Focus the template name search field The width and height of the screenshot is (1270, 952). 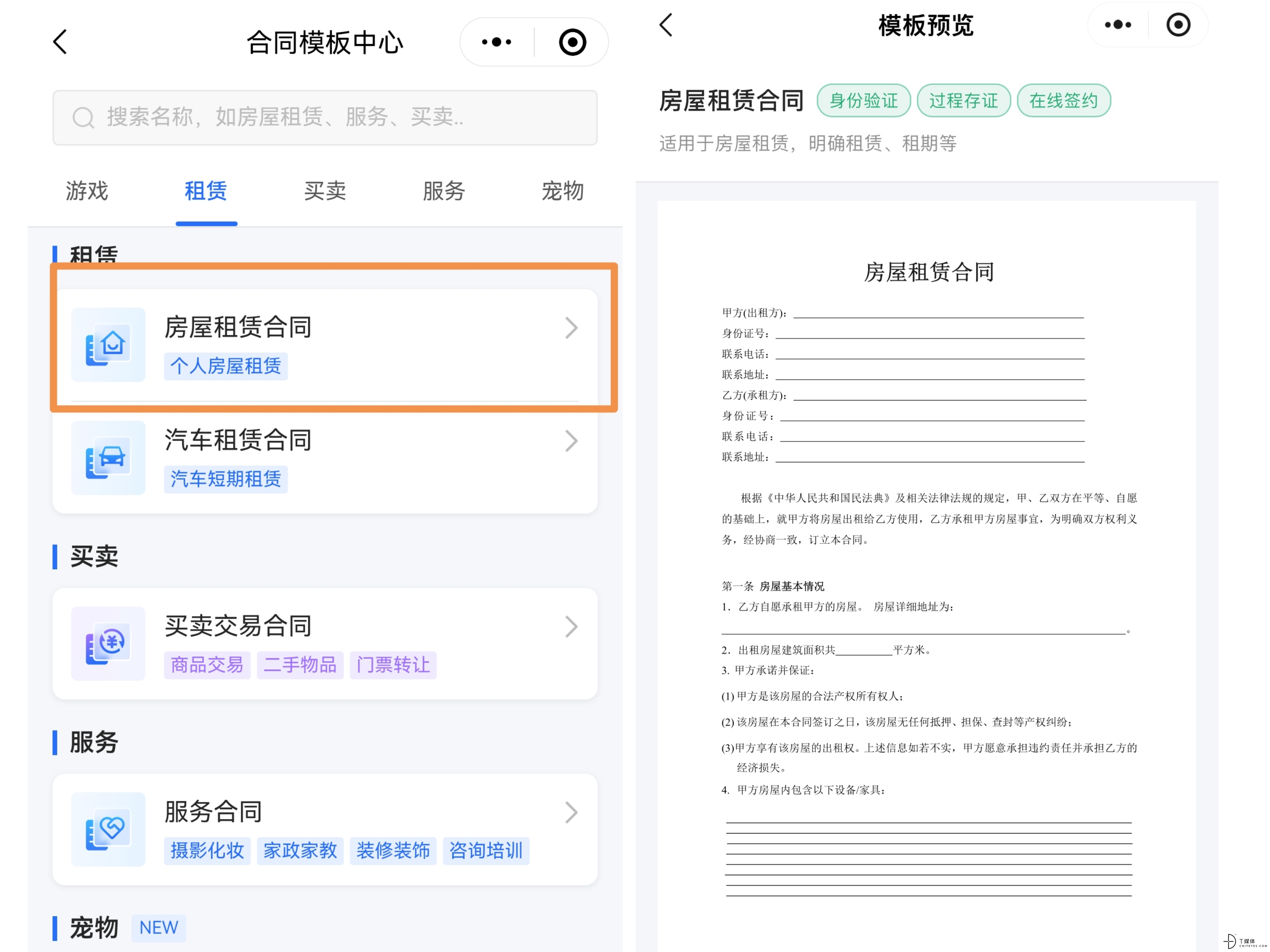[x=325, y=117]
